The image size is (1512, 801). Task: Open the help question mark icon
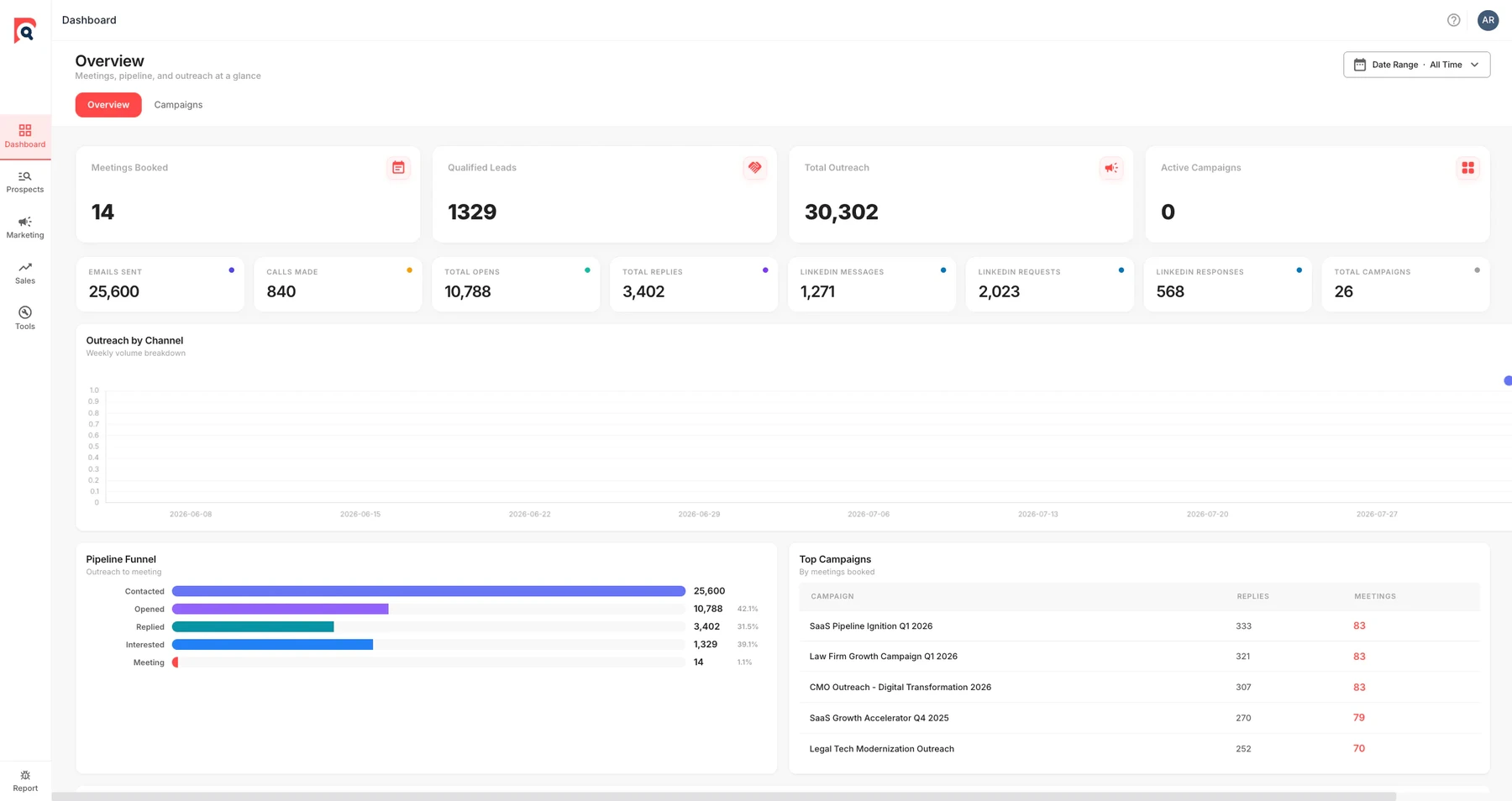tap(1453, 20)
